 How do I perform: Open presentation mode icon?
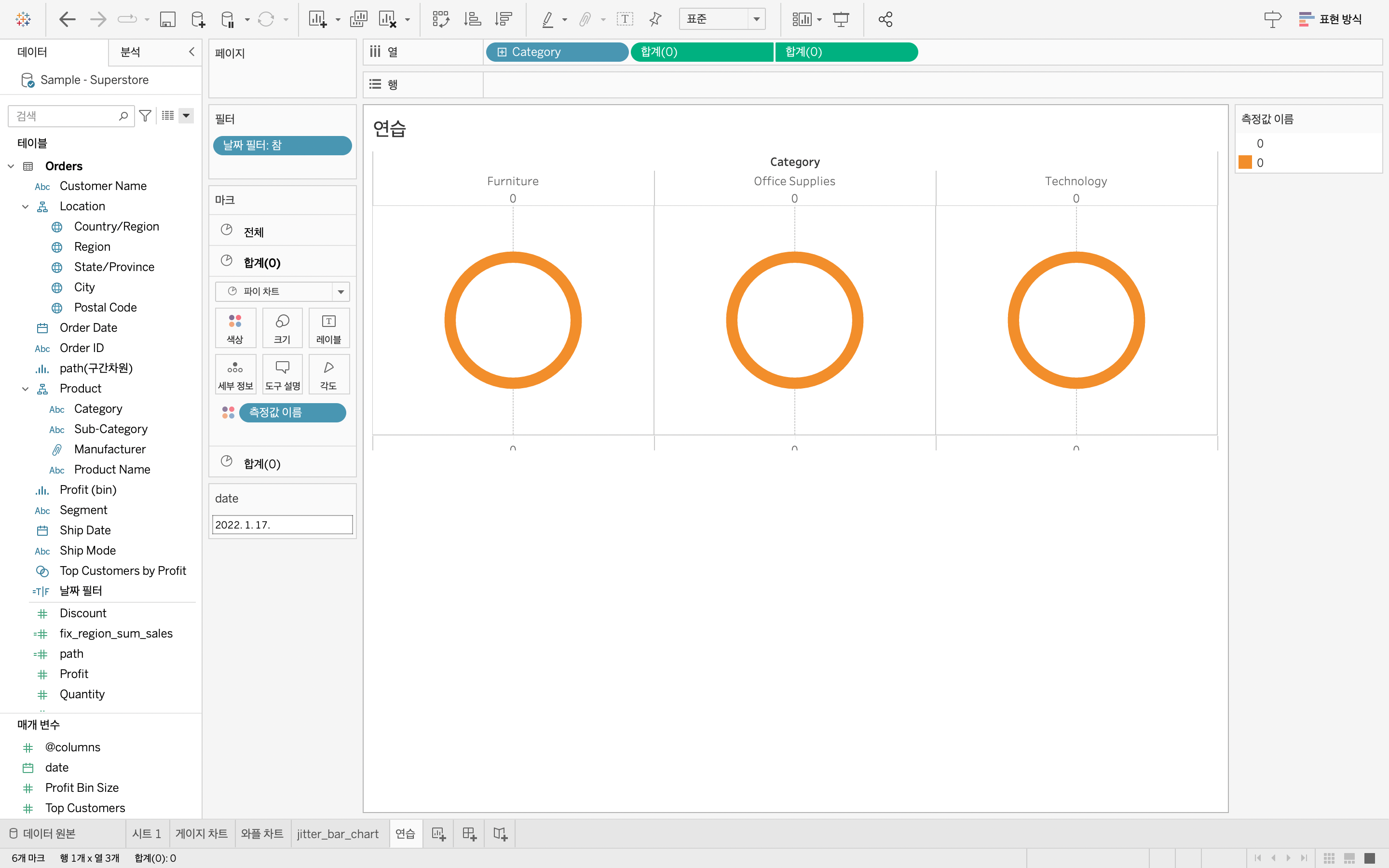[x=841, y=19]
